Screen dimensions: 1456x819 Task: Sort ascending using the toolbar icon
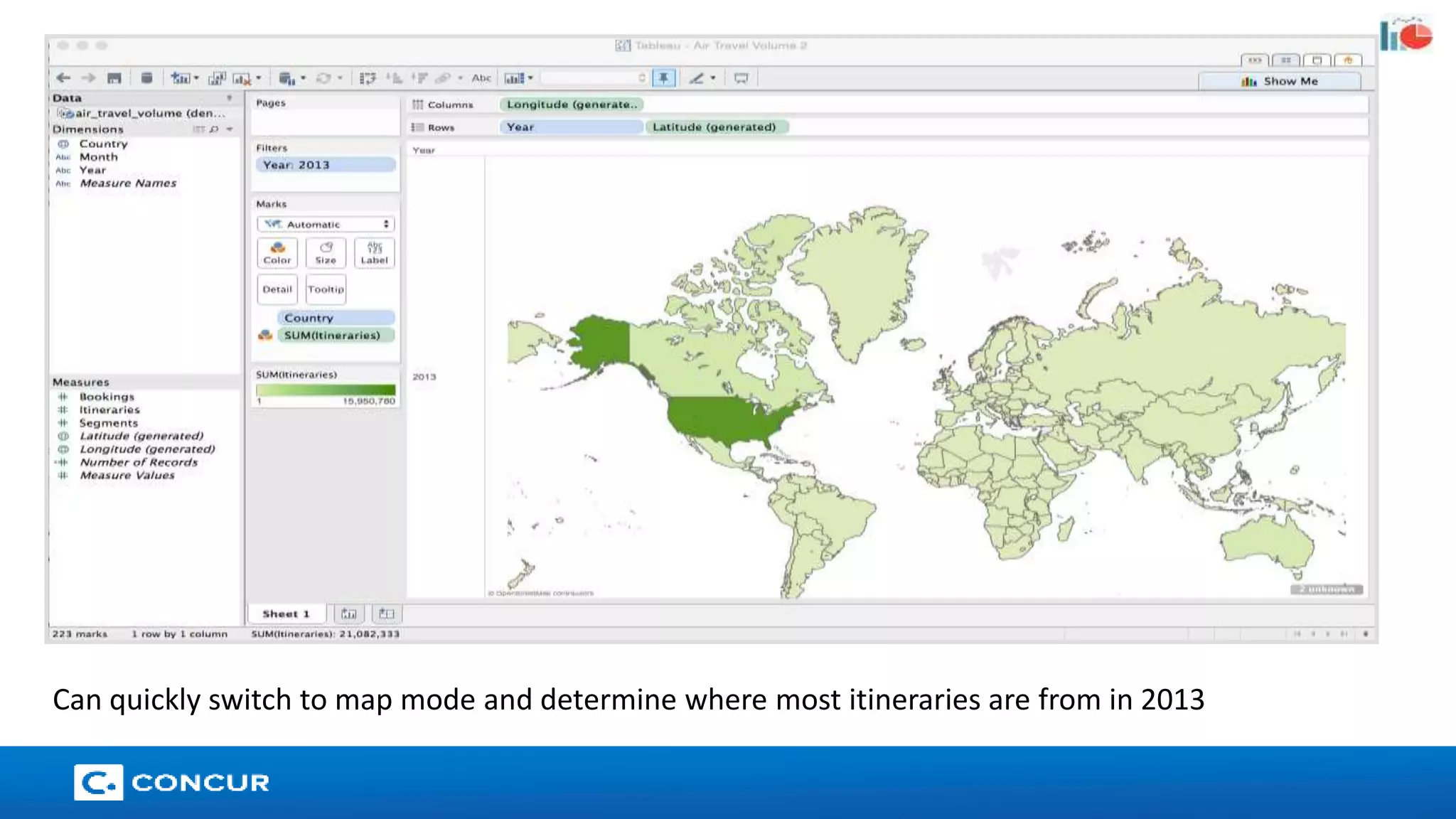[x=394, y=78]
